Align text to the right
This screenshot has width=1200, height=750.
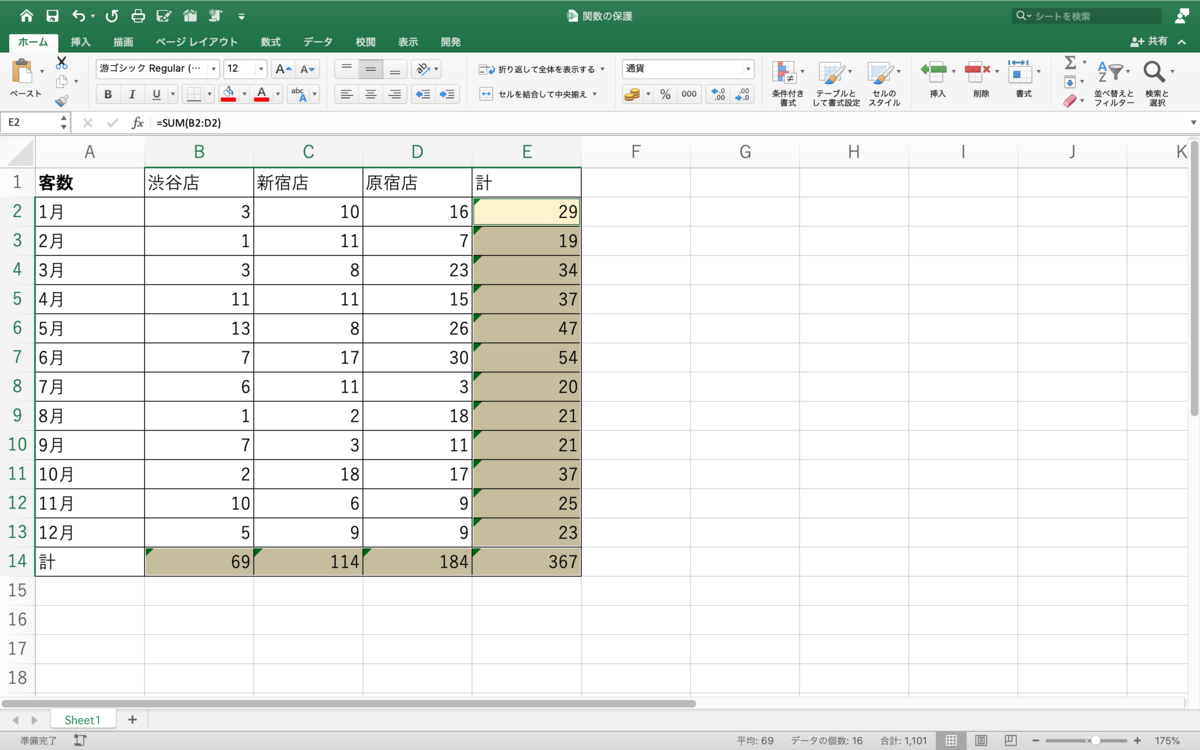(395, 94)
